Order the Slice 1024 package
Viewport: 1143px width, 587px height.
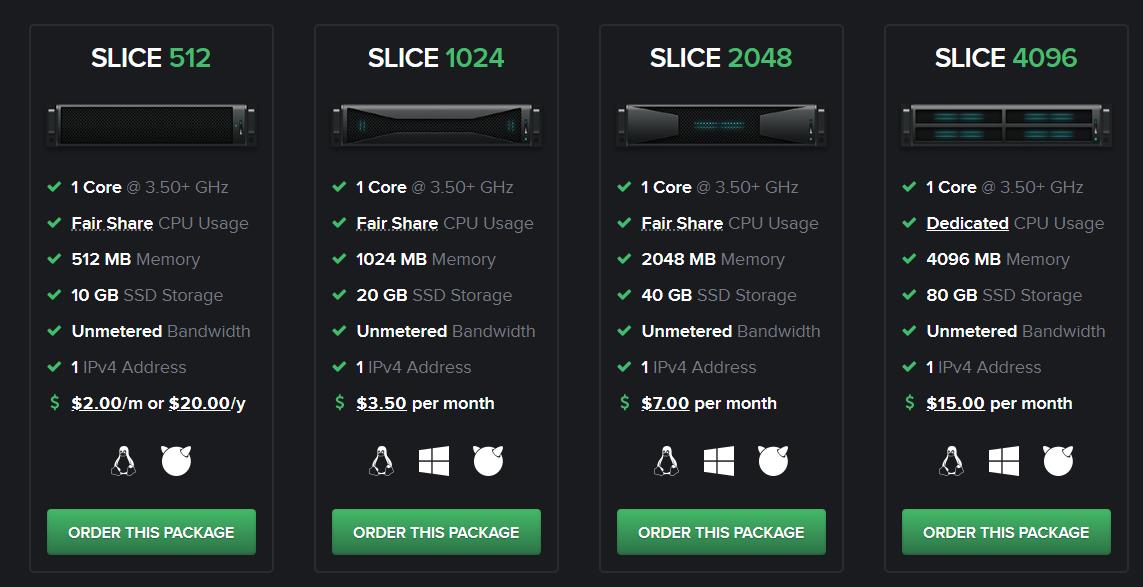pyautogui.click(x=437, y=532)
